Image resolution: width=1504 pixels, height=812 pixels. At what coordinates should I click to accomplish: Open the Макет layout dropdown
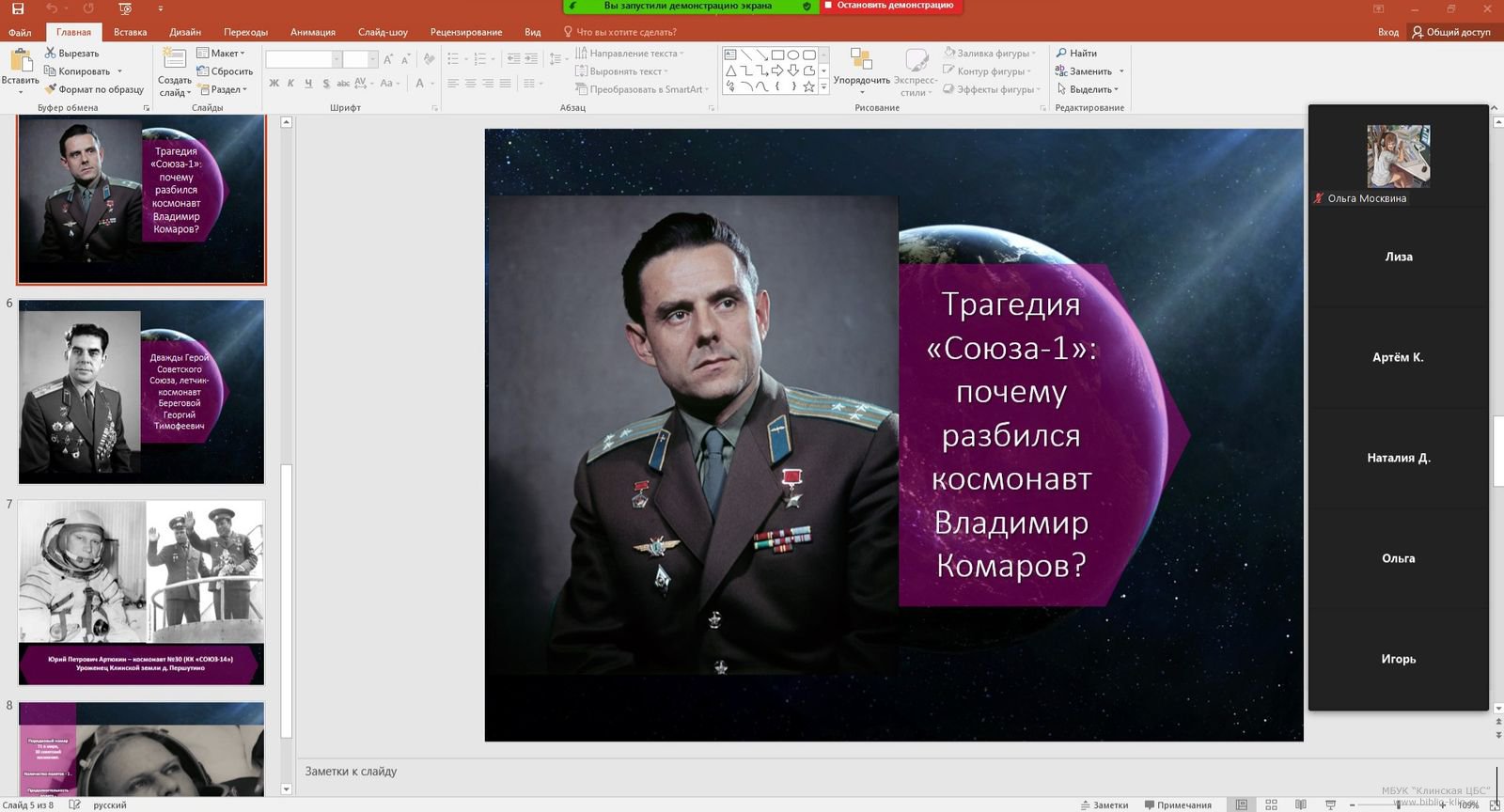[221, 54]
